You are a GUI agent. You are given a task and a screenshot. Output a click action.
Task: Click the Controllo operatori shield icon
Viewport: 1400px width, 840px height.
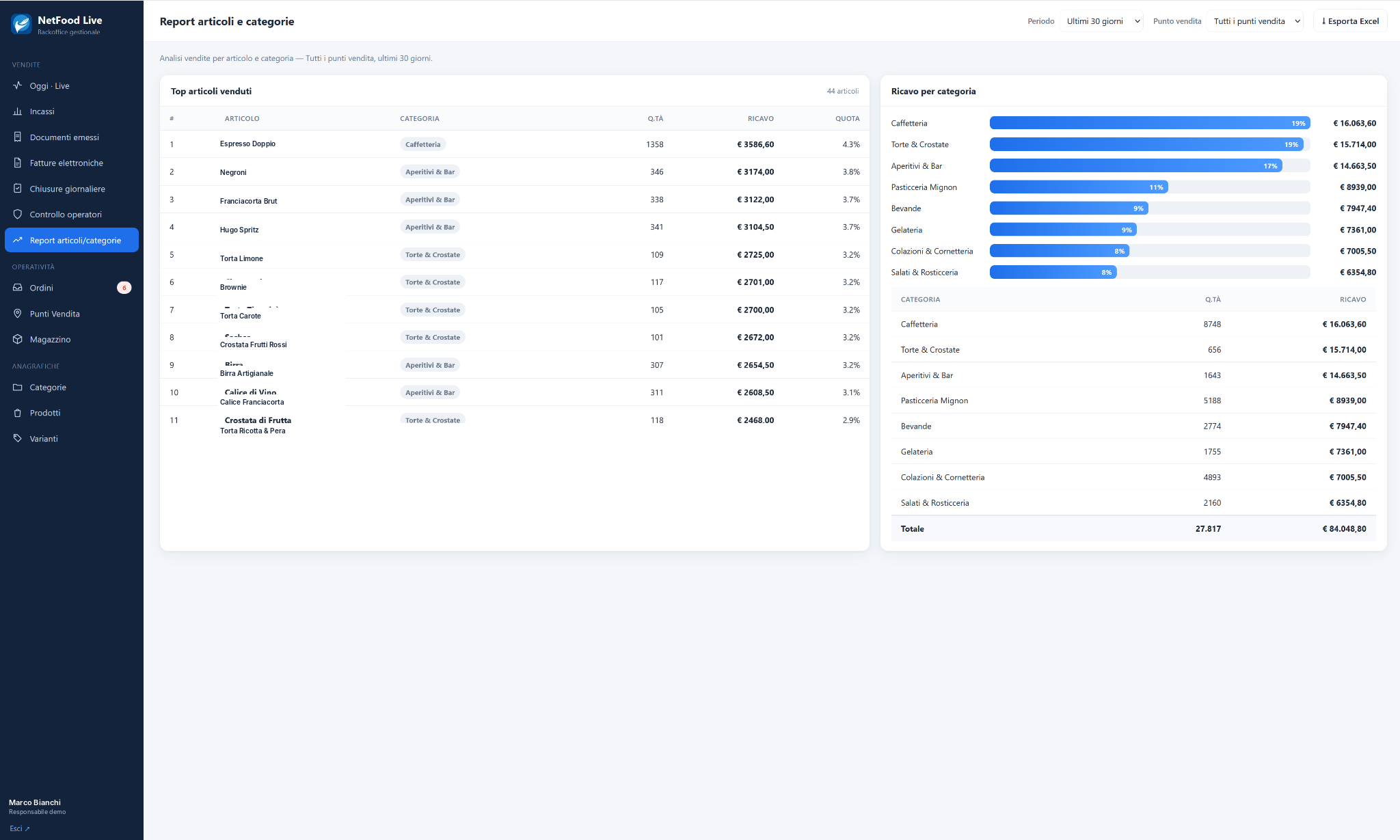(x=18, y=214)
